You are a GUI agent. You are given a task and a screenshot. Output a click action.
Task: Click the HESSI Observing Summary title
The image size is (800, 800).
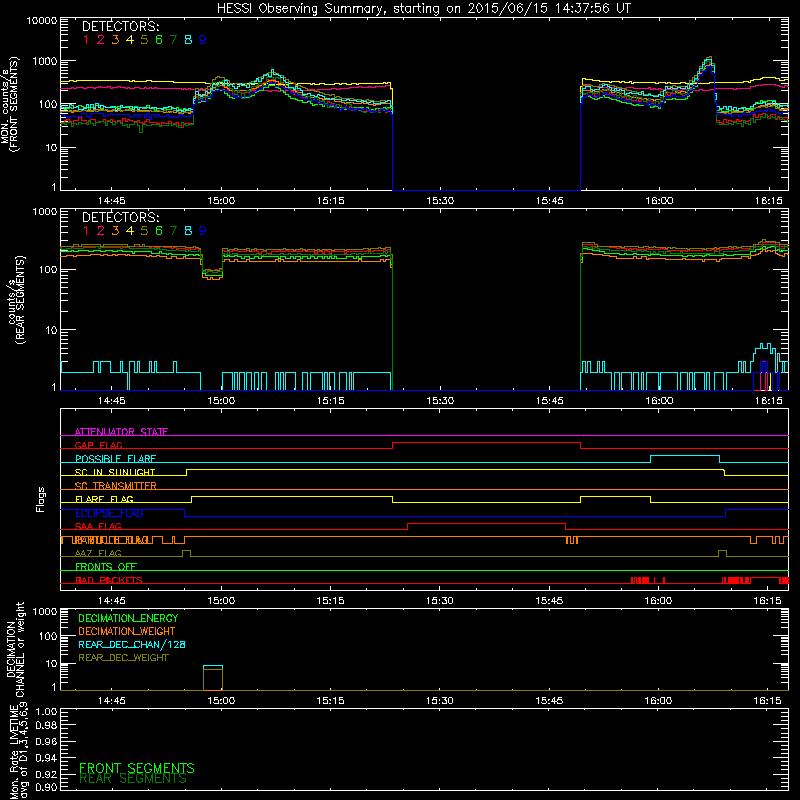tap(424, 9)
